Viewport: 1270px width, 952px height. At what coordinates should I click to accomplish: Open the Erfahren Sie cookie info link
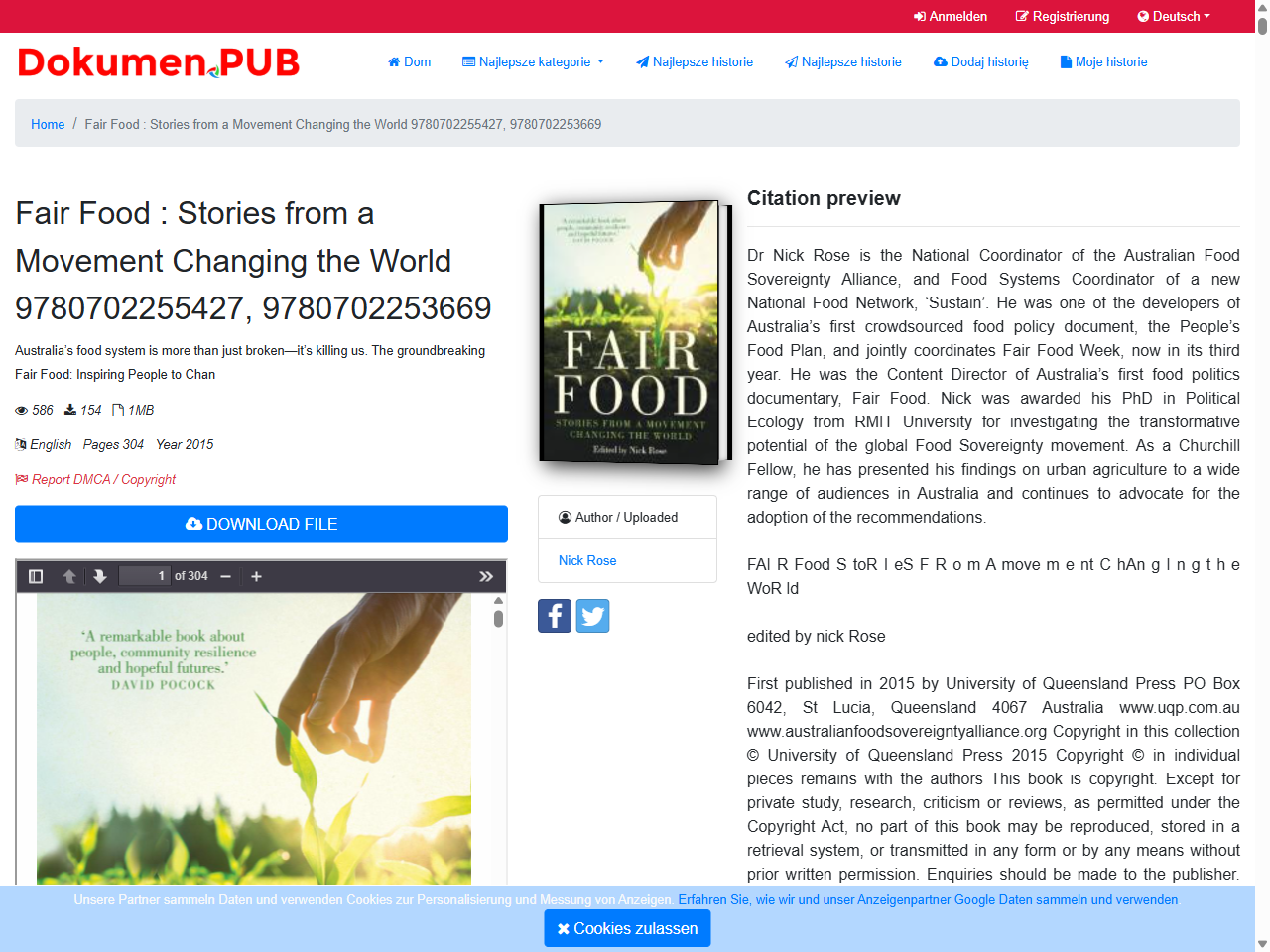(928, 899)
